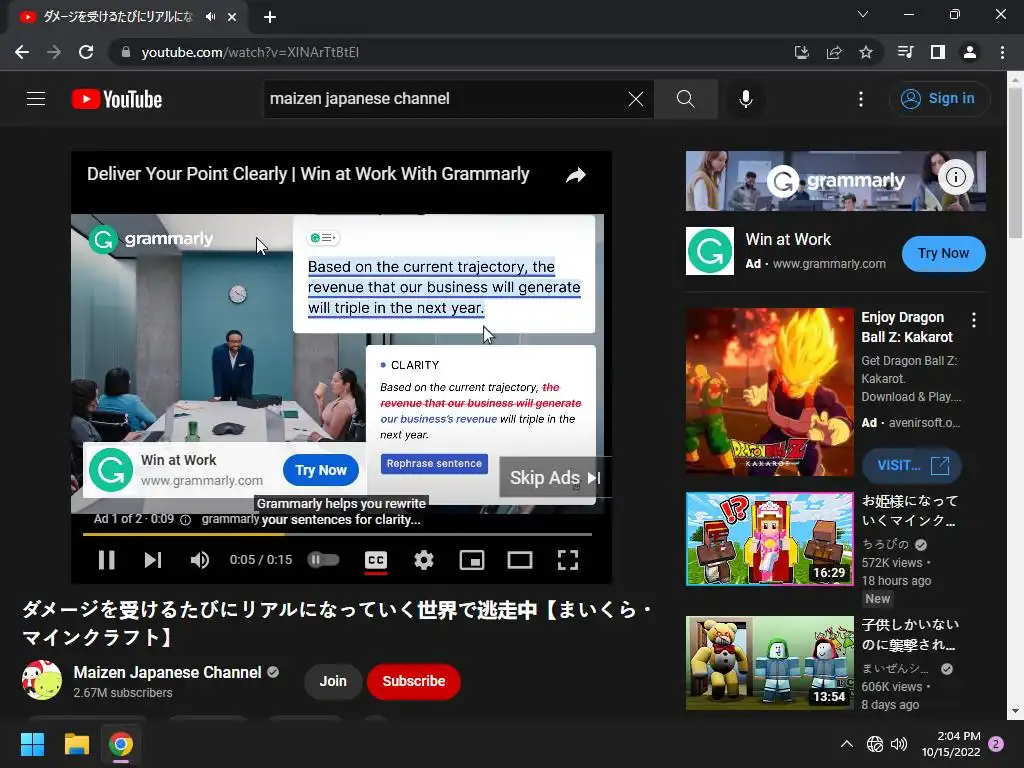Close the YouTube browser tab
This screenshot has height=768, width=1024.
click(232, 18)
